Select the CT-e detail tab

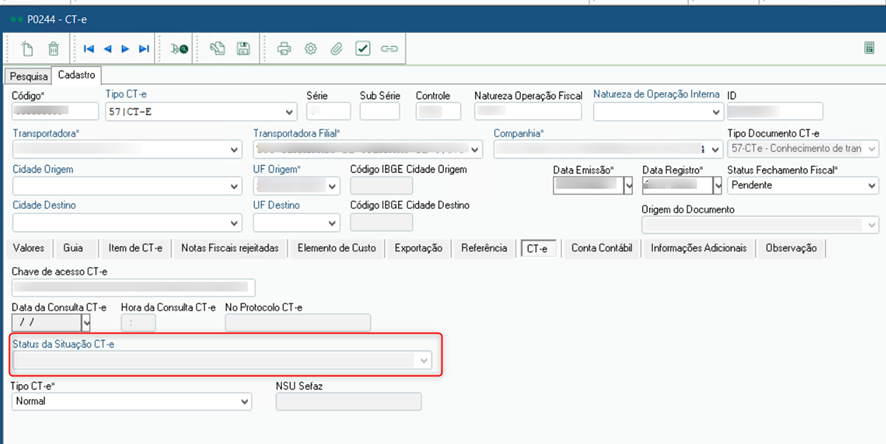coord(537,249)
